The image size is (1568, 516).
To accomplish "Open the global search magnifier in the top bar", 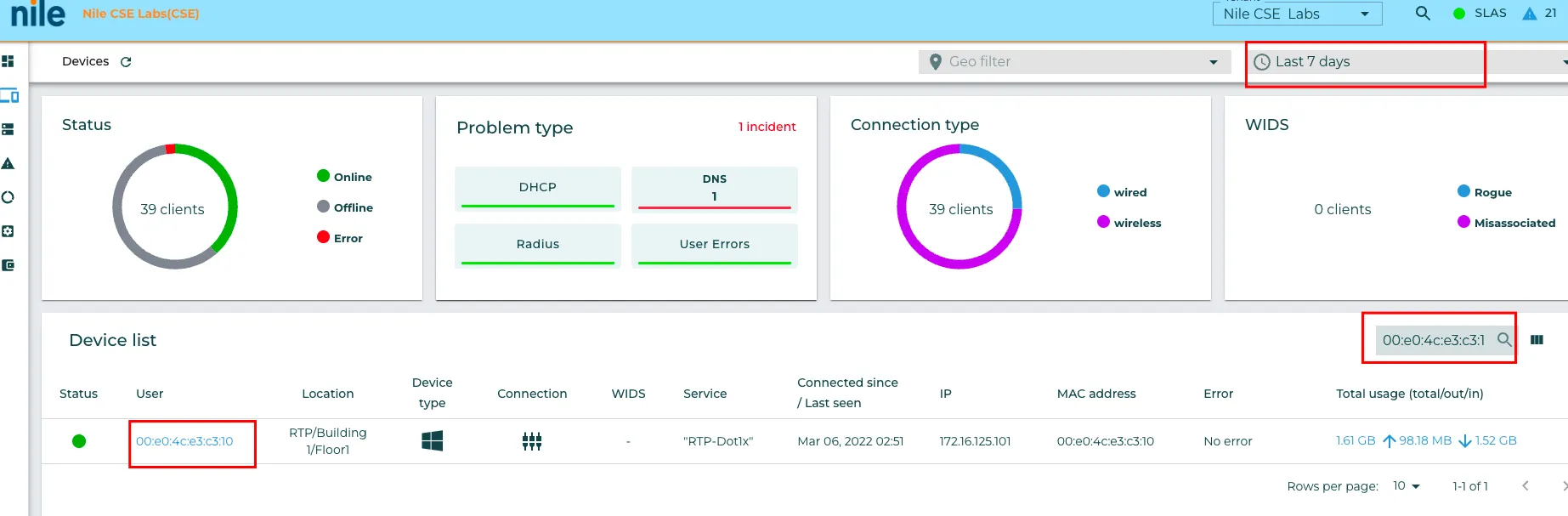I will (x=1423, y=14).
